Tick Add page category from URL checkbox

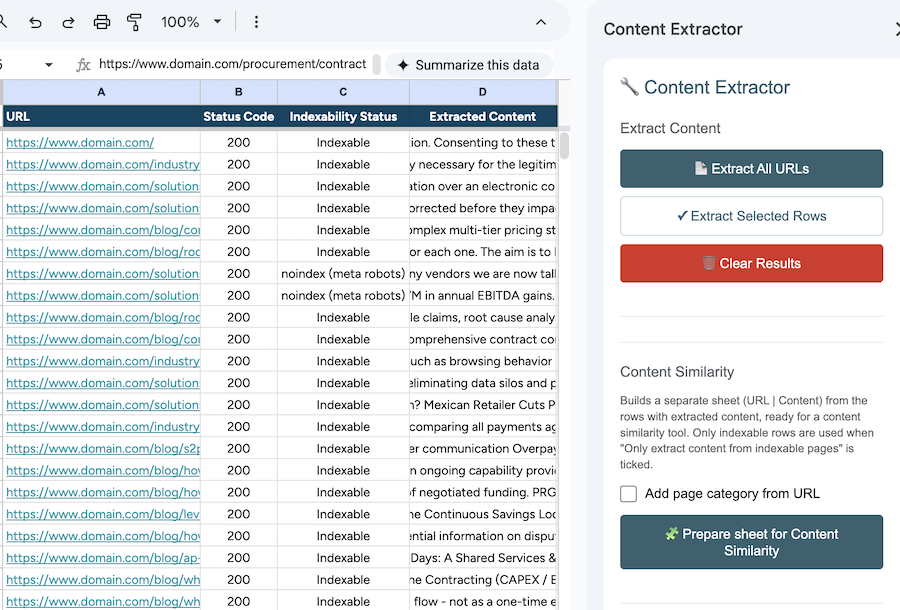(629, 494)
